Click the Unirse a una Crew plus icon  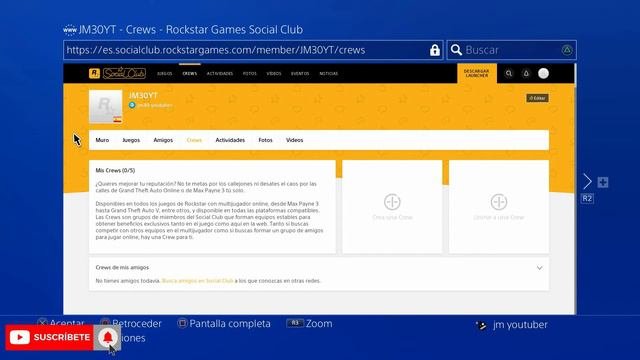click(x=499, y=202)
